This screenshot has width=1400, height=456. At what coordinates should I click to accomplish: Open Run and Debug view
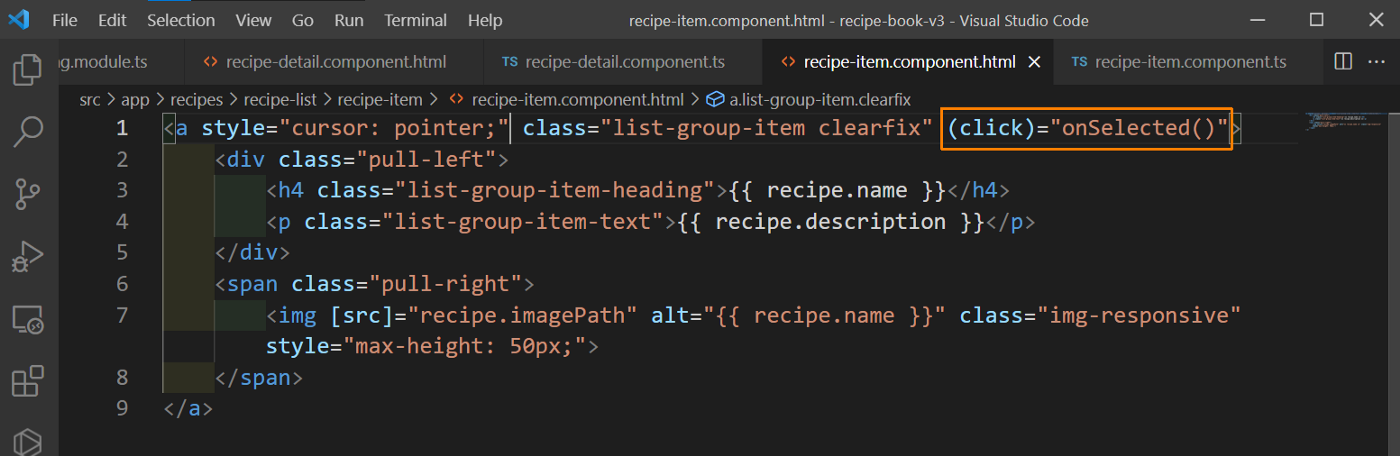click(x=26, y=257)
